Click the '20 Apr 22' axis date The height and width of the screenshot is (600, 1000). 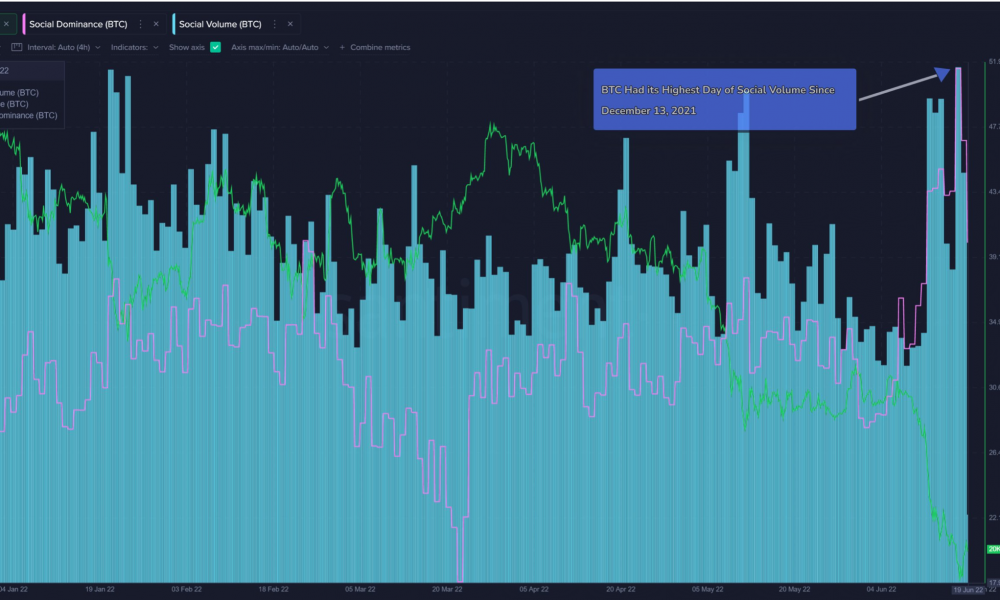(x=621, y=589)
